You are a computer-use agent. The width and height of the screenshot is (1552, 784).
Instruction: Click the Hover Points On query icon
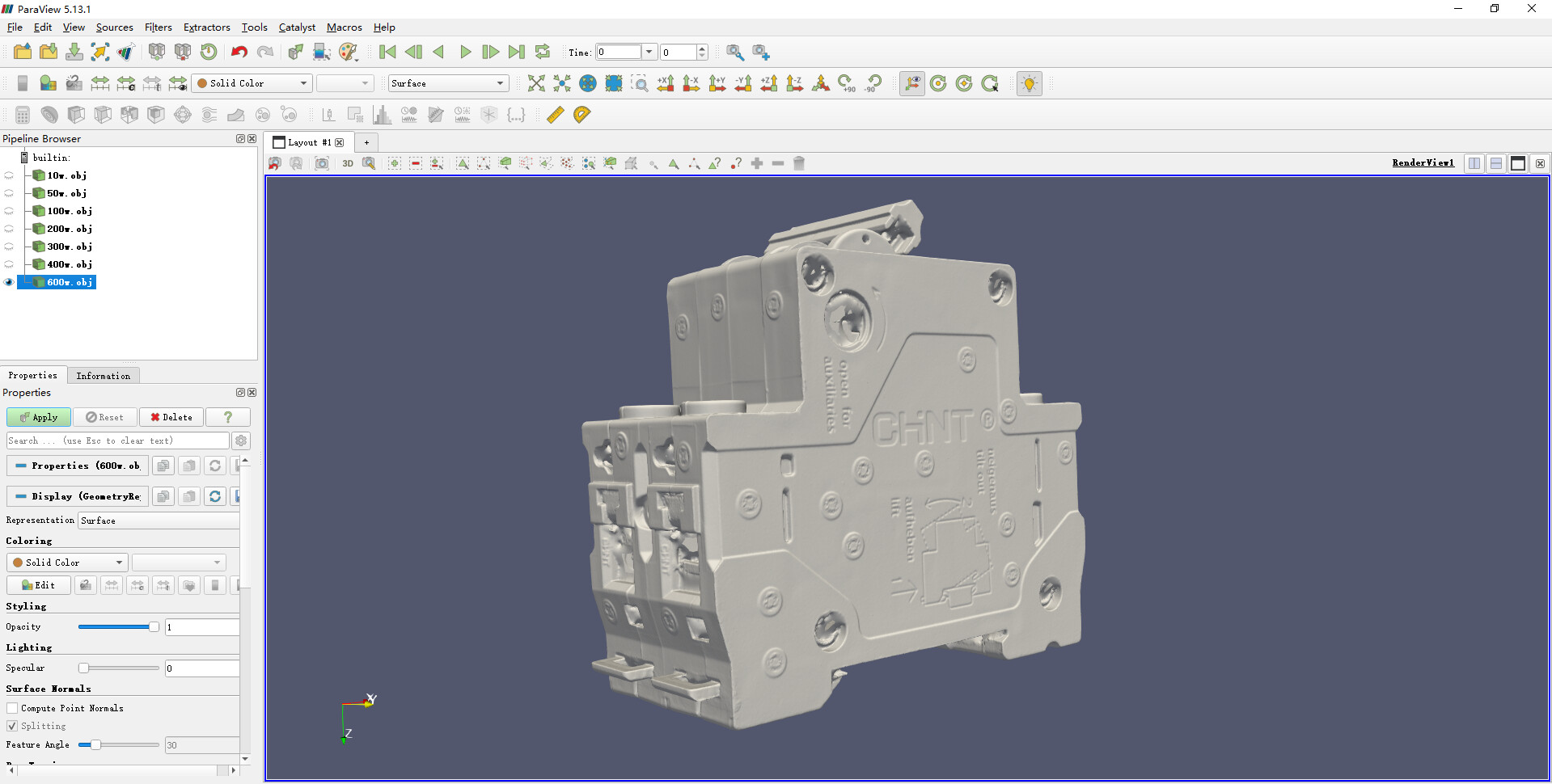click(x=736, y=163)
